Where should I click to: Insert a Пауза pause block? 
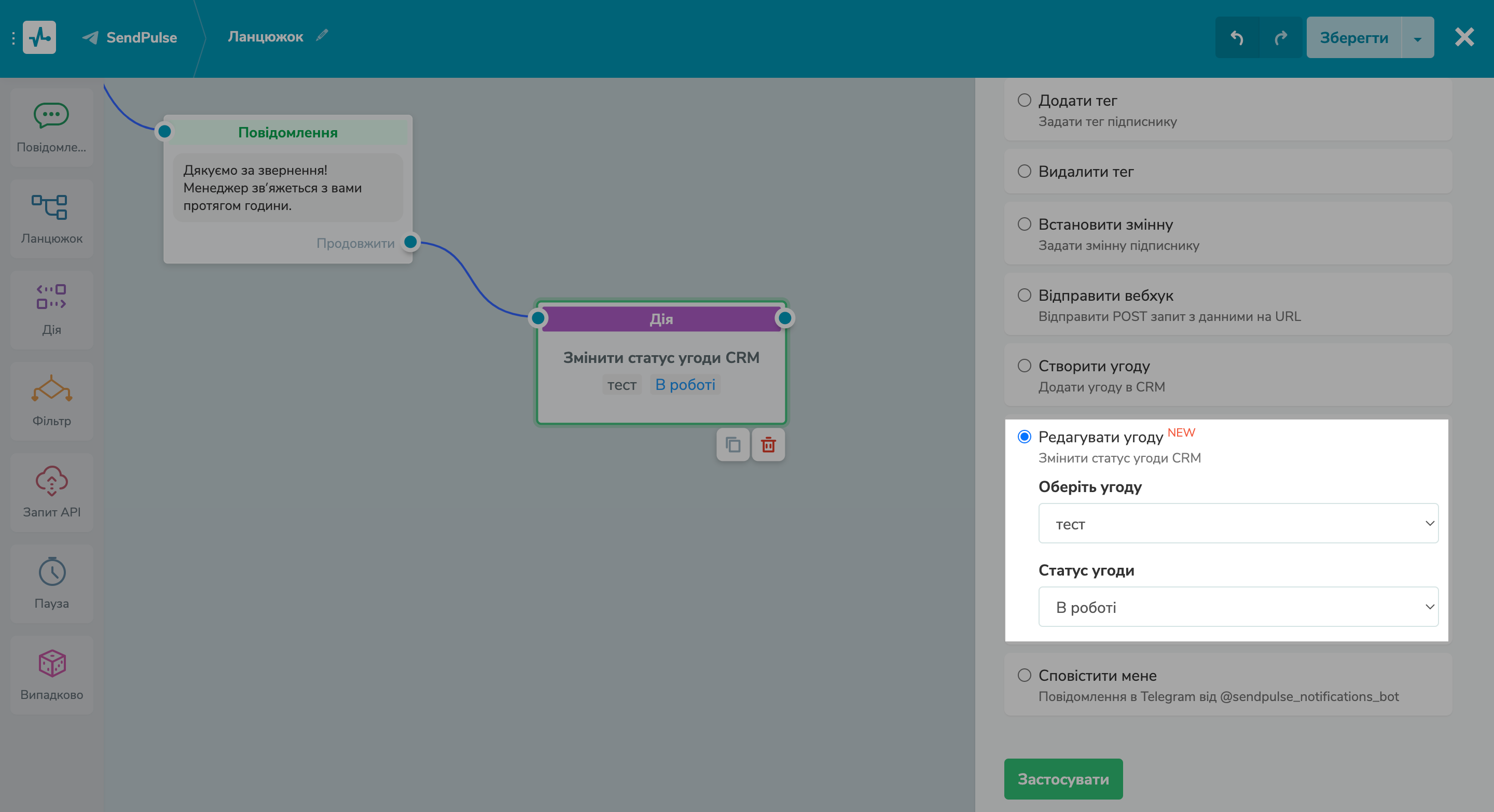tap(51, 583)
